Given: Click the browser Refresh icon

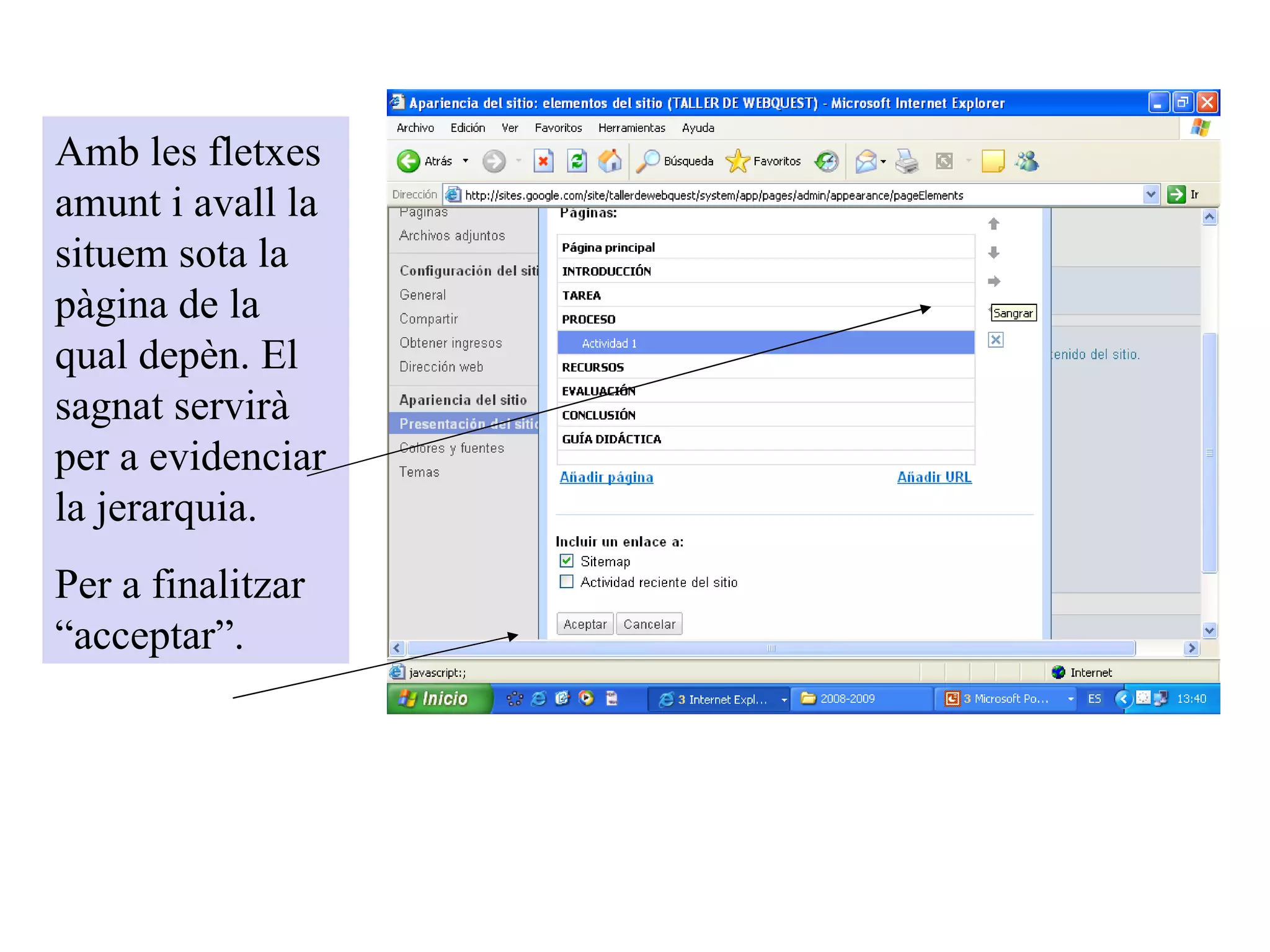Looking at the screenshot, I should click(577, 161).
